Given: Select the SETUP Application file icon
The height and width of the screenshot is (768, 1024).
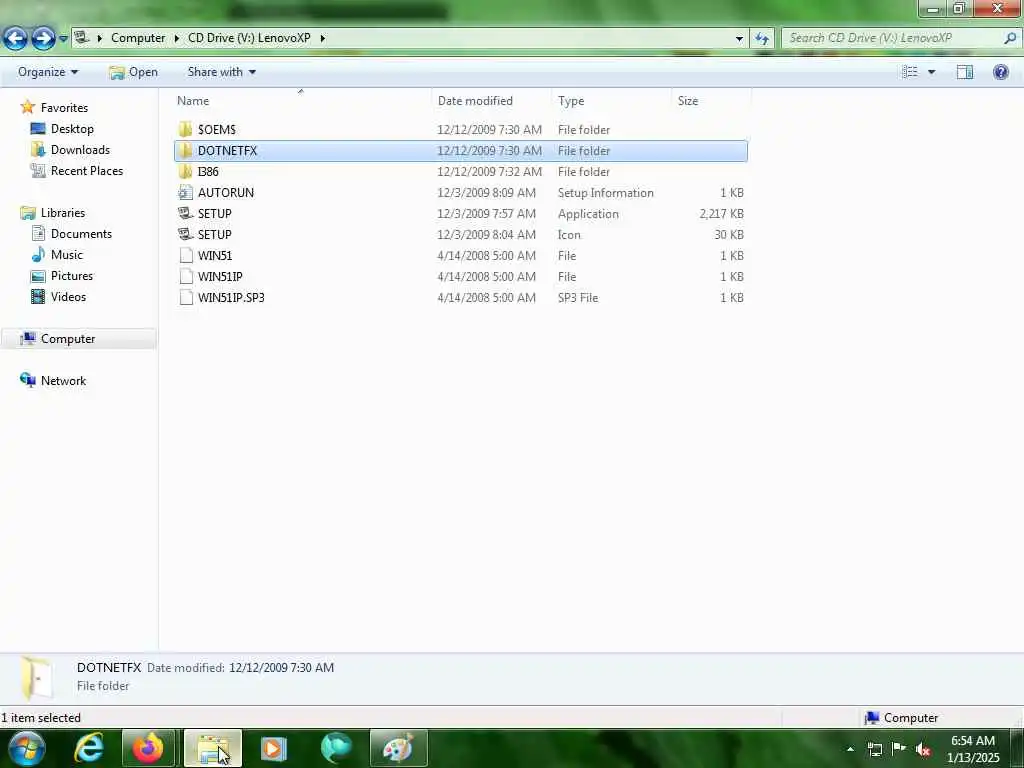Looking at the screenshot, I should click(x=185, y=213).
